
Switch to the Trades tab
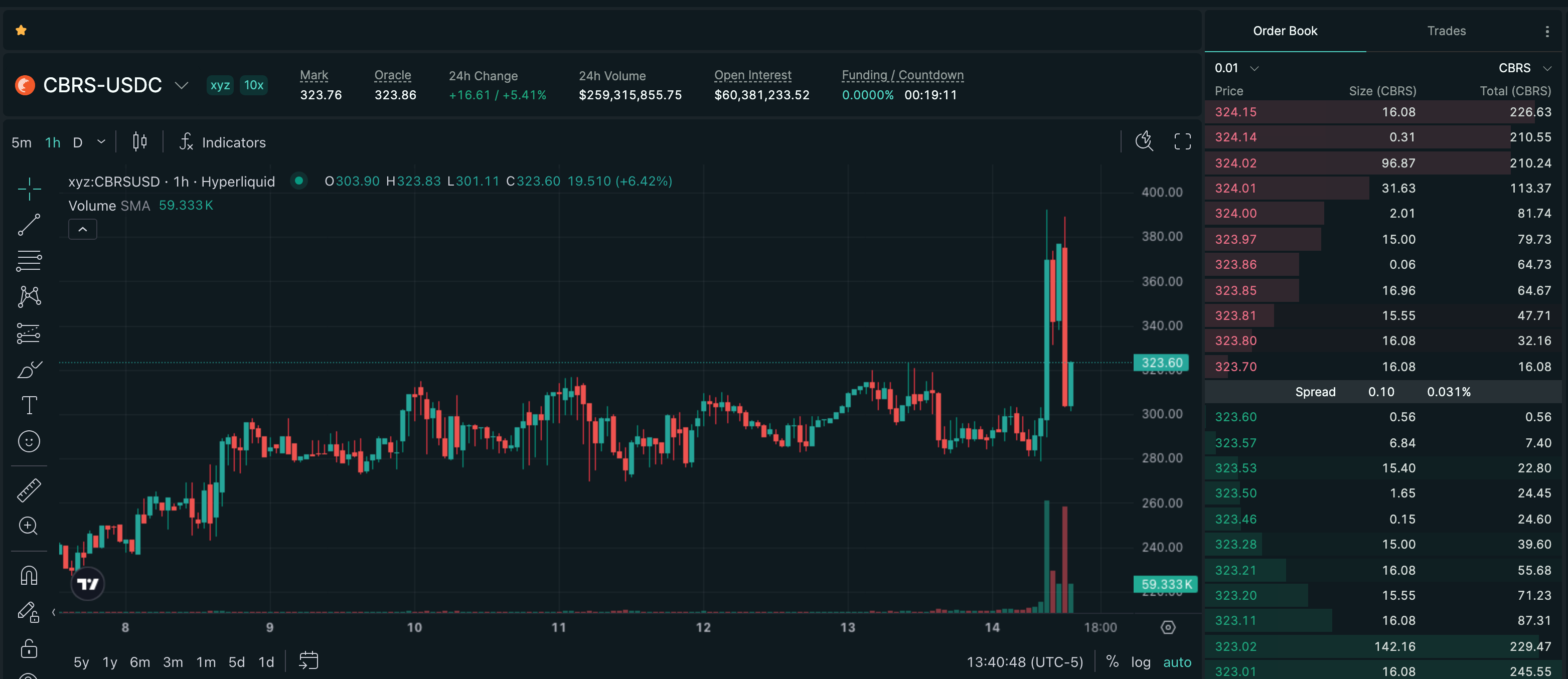[x=1446, y=31]
